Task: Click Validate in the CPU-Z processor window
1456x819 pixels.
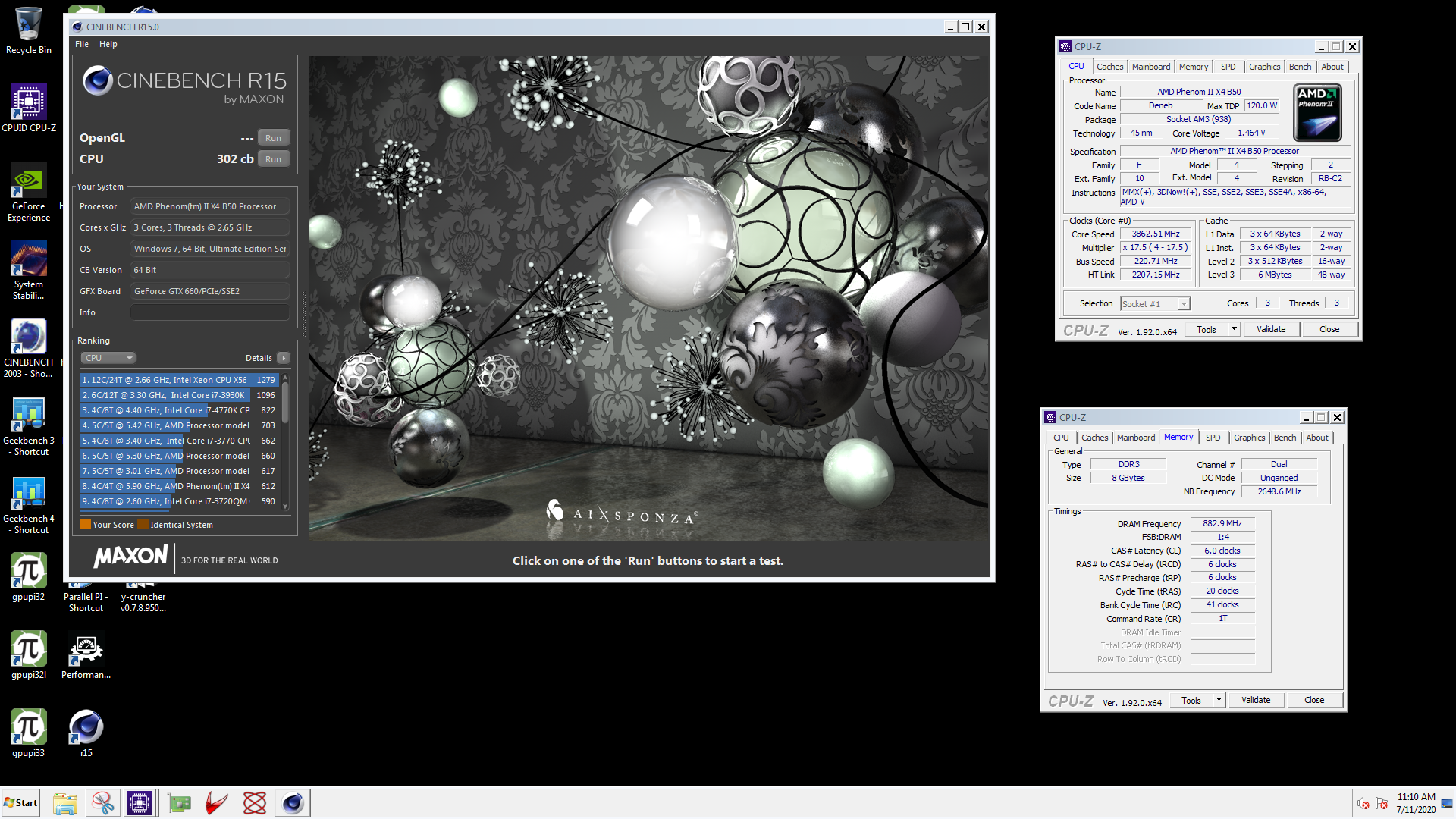Action: pos(1271,329)
